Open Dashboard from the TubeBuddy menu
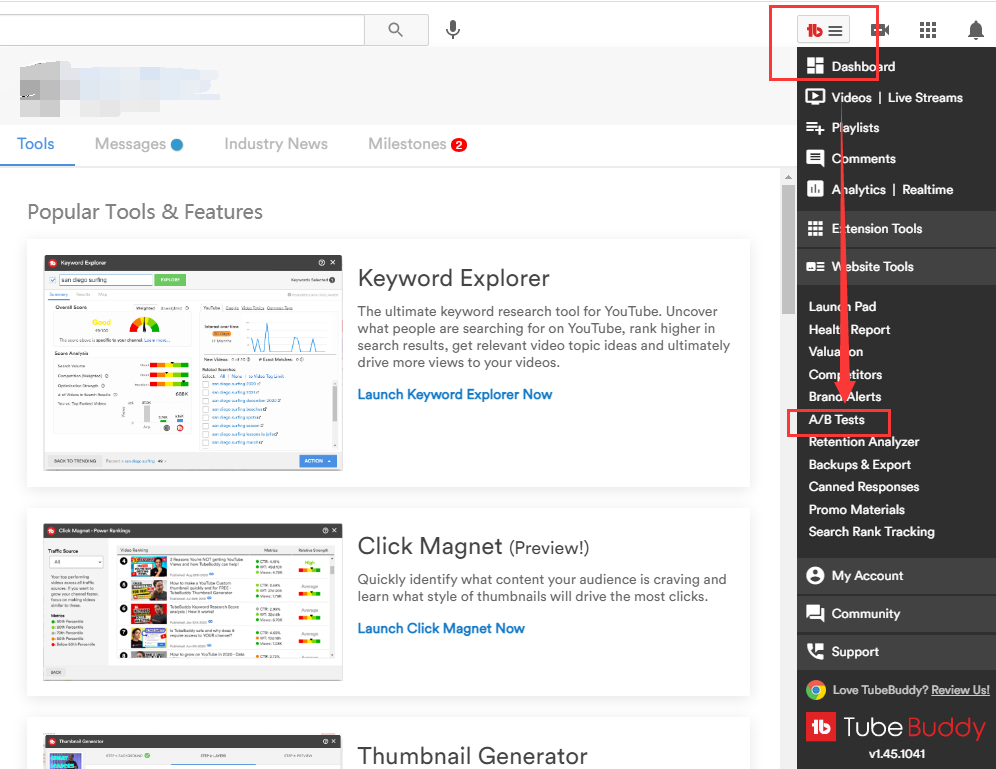The image size is (996, 769). click(x=862, y=67)
